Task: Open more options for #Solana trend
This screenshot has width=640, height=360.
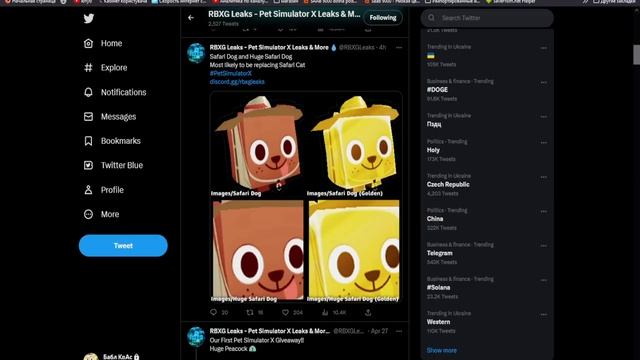Action: 544,280
